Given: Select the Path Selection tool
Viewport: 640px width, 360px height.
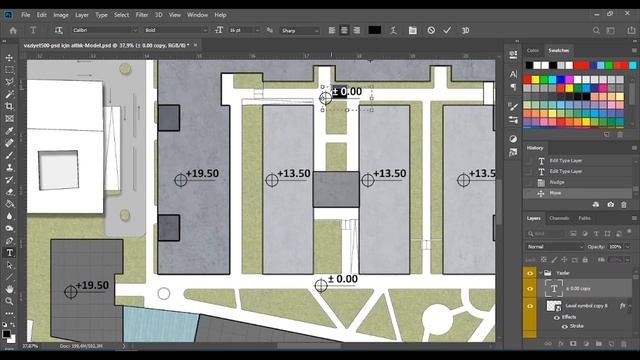Looking at the screenshot, I should click(9, 265).
